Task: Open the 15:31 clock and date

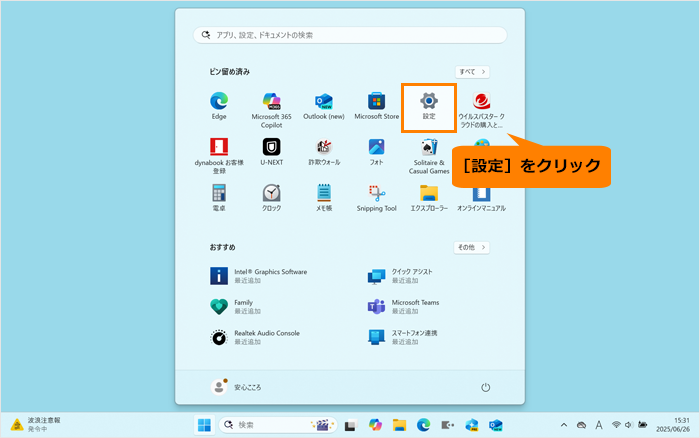Action: (672, 425)
